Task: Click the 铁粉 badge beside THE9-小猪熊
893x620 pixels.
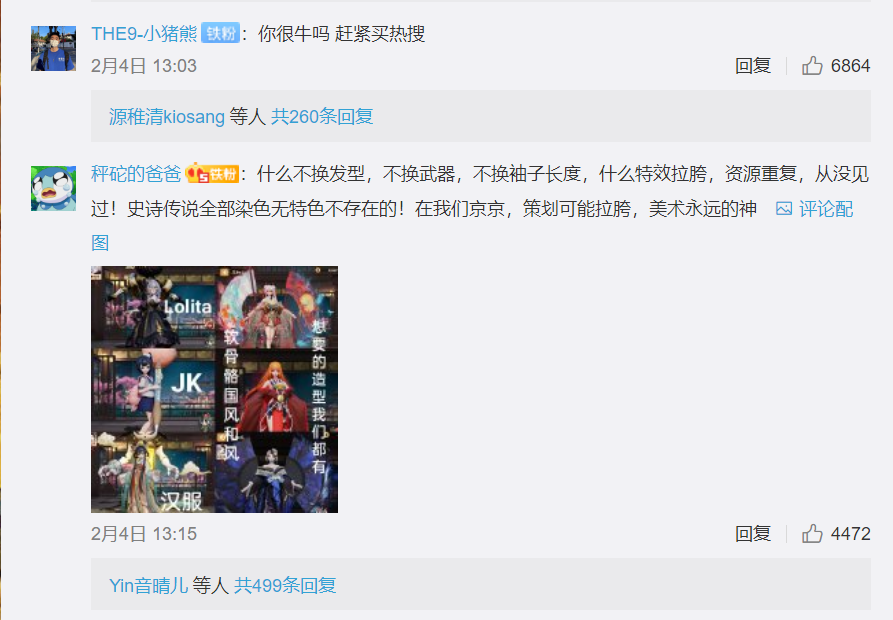Action: (220, 34)
